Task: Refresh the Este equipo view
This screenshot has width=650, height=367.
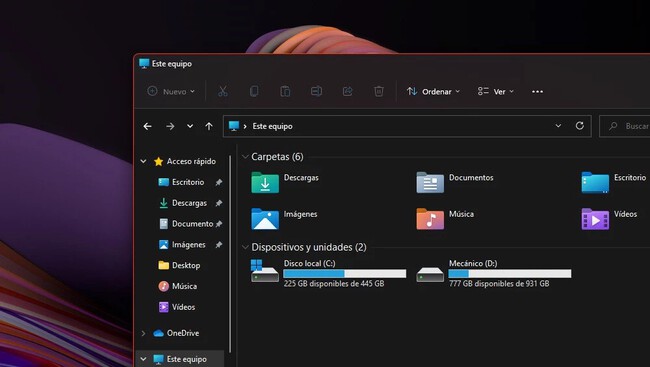Action: (x=580, y=126)
